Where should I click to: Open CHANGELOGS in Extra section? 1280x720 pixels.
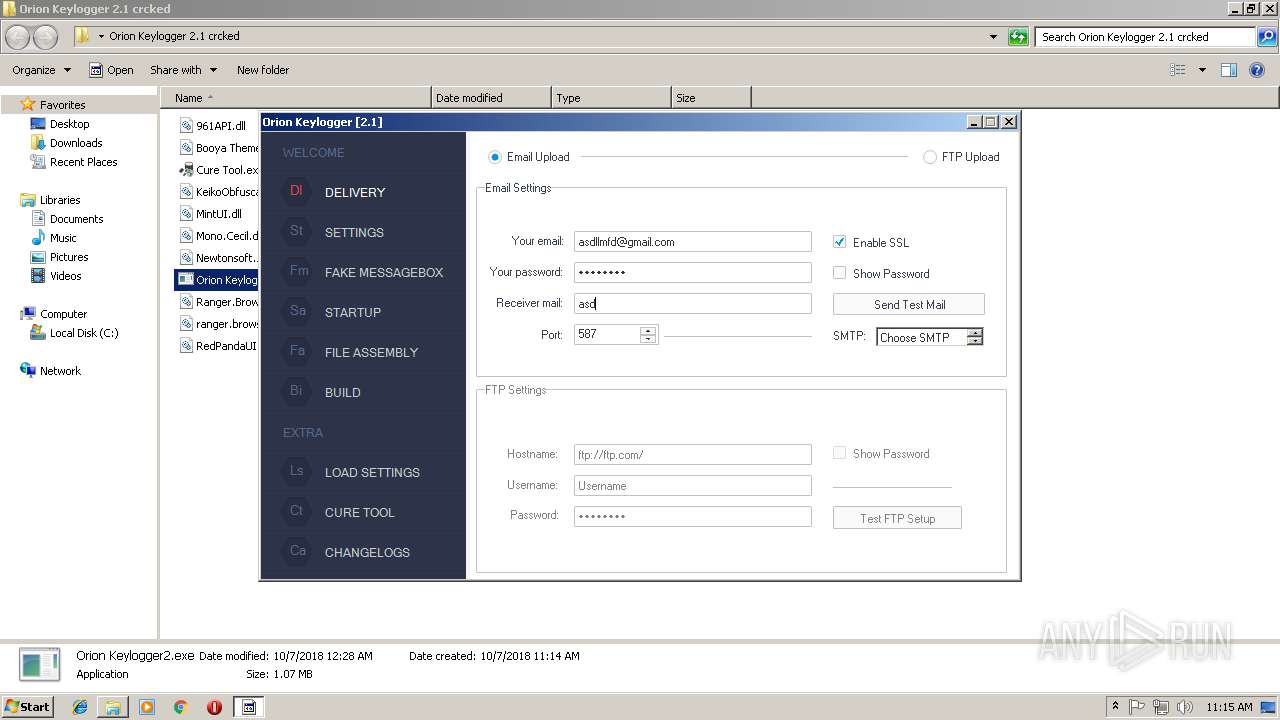click(x=367, y=552)
